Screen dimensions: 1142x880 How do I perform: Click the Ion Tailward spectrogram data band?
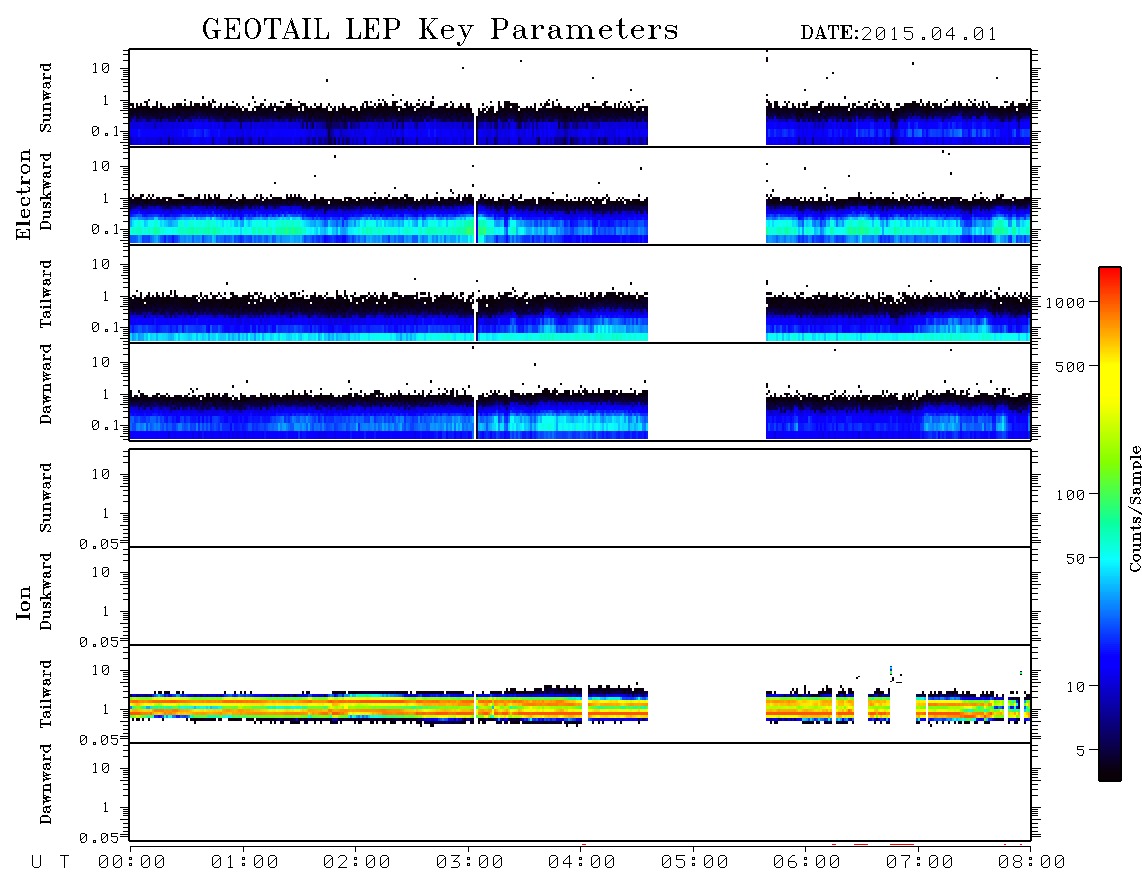click(580, 705)
